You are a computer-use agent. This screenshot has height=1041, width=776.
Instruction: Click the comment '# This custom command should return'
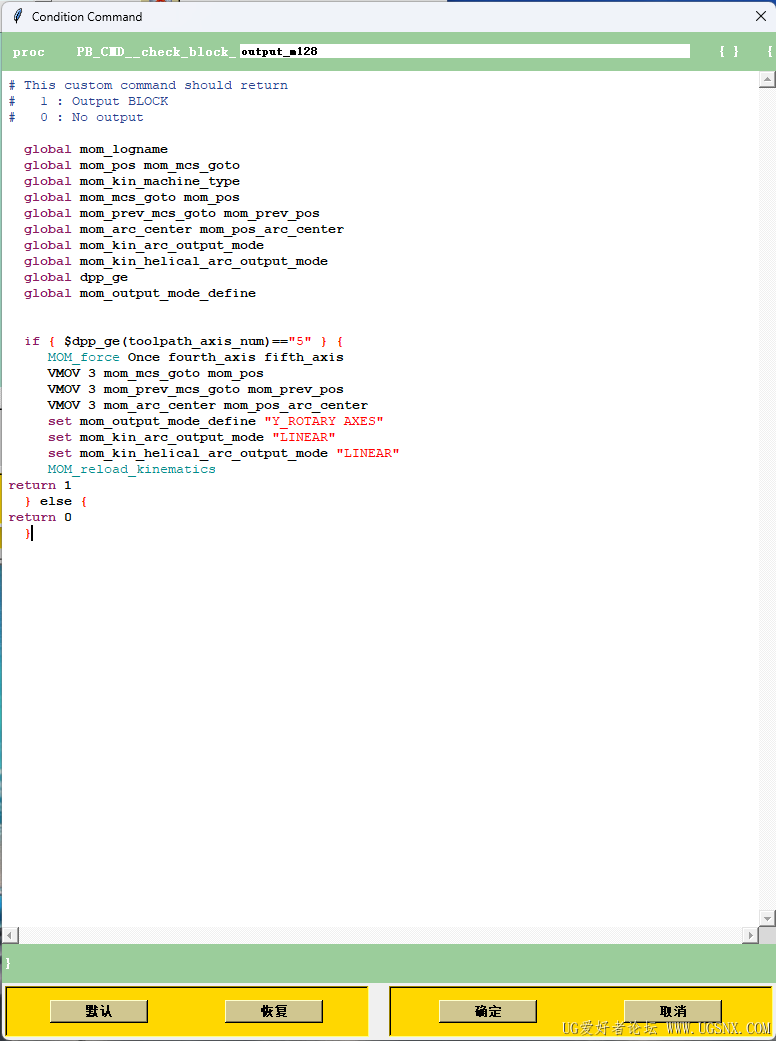(148, 85)
